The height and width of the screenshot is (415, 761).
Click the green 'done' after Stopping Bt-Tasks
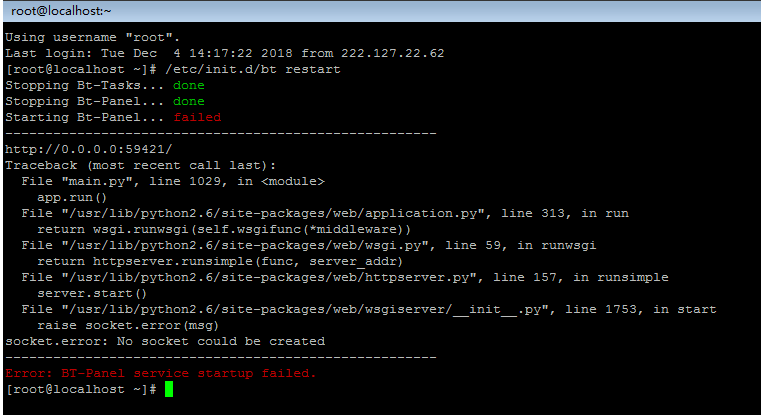click(x=189, y=85)
